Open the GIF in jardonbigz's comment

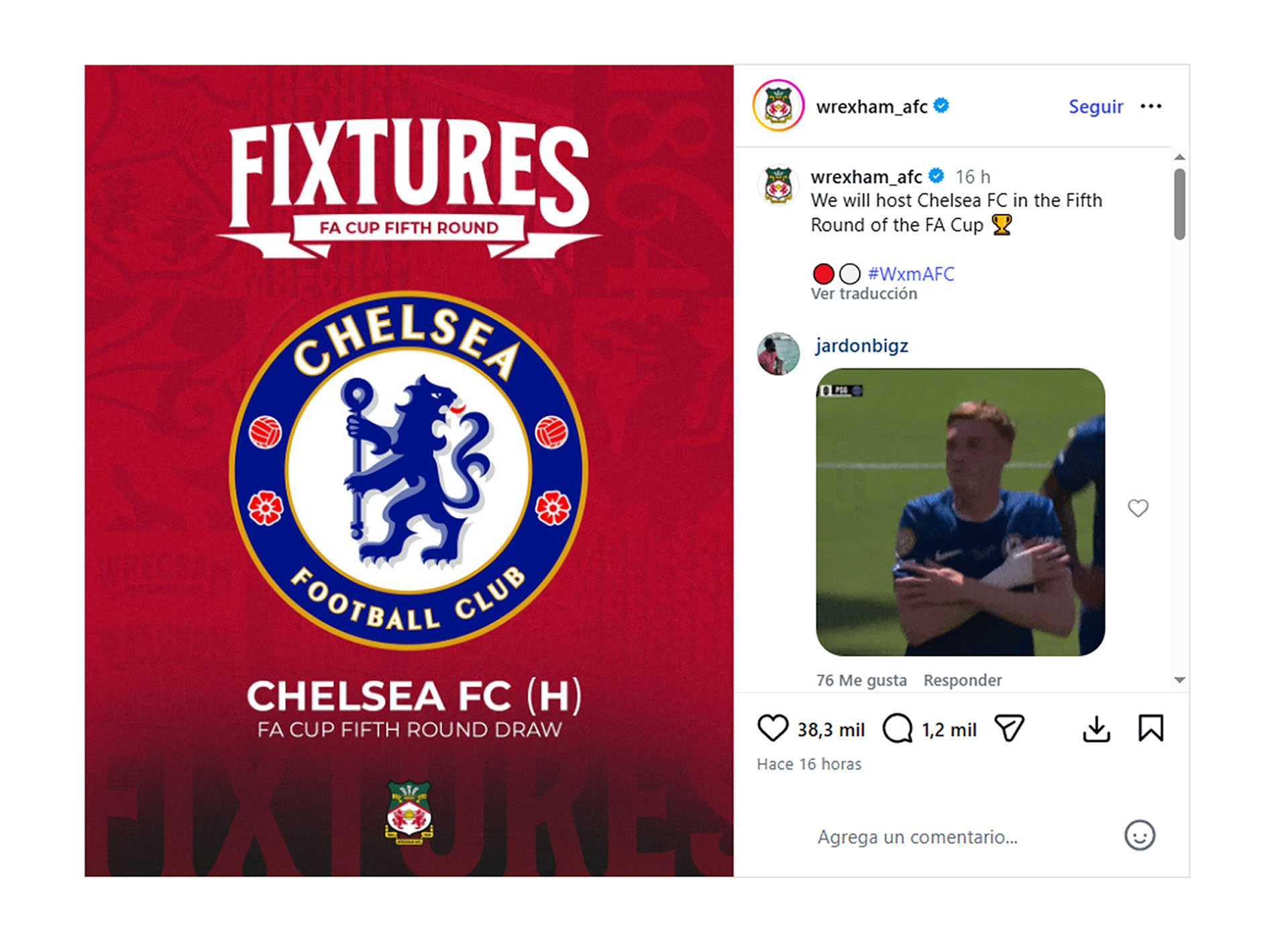(x=960, y=512)
